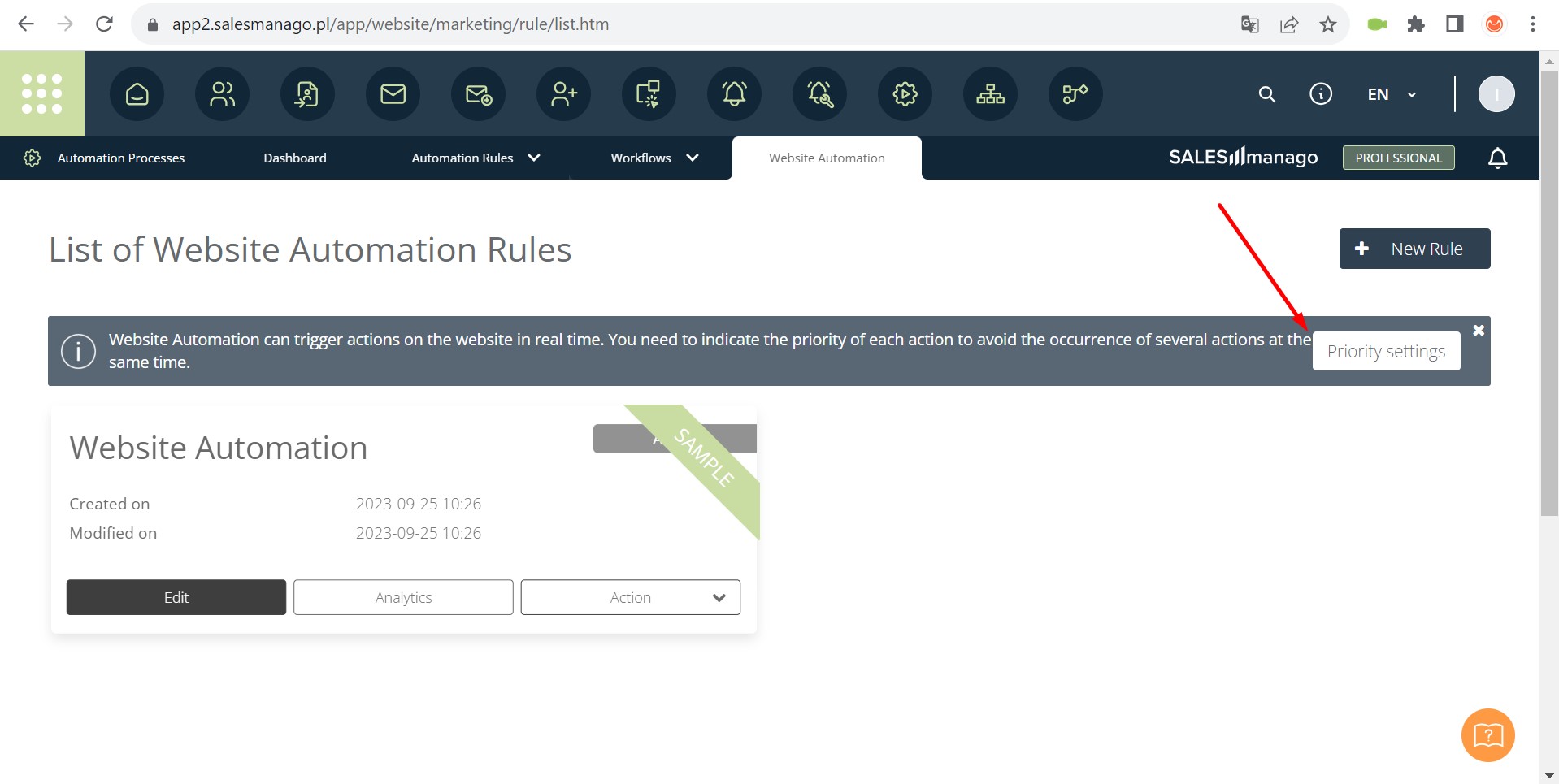Click the user avatar circle
Viewport: 1559px width, 784px height.
tap(1496, 94)
